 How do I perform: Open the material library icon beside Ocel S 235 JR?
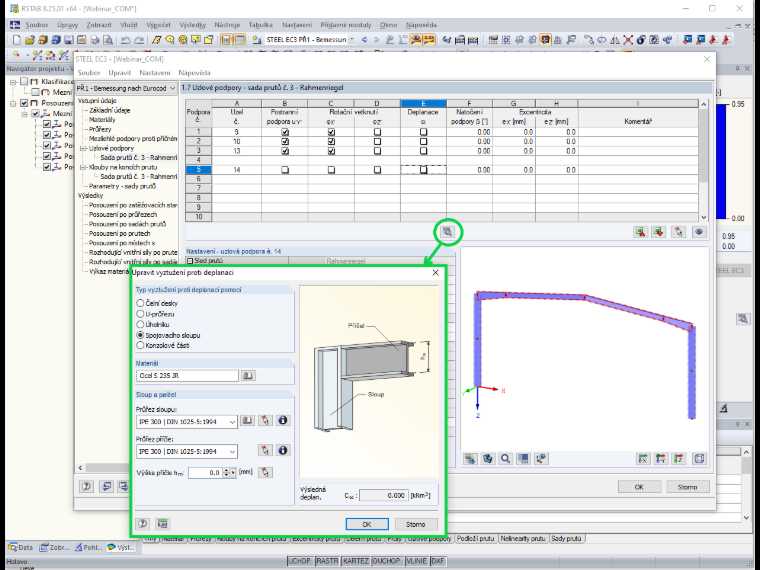coord(248,376)
